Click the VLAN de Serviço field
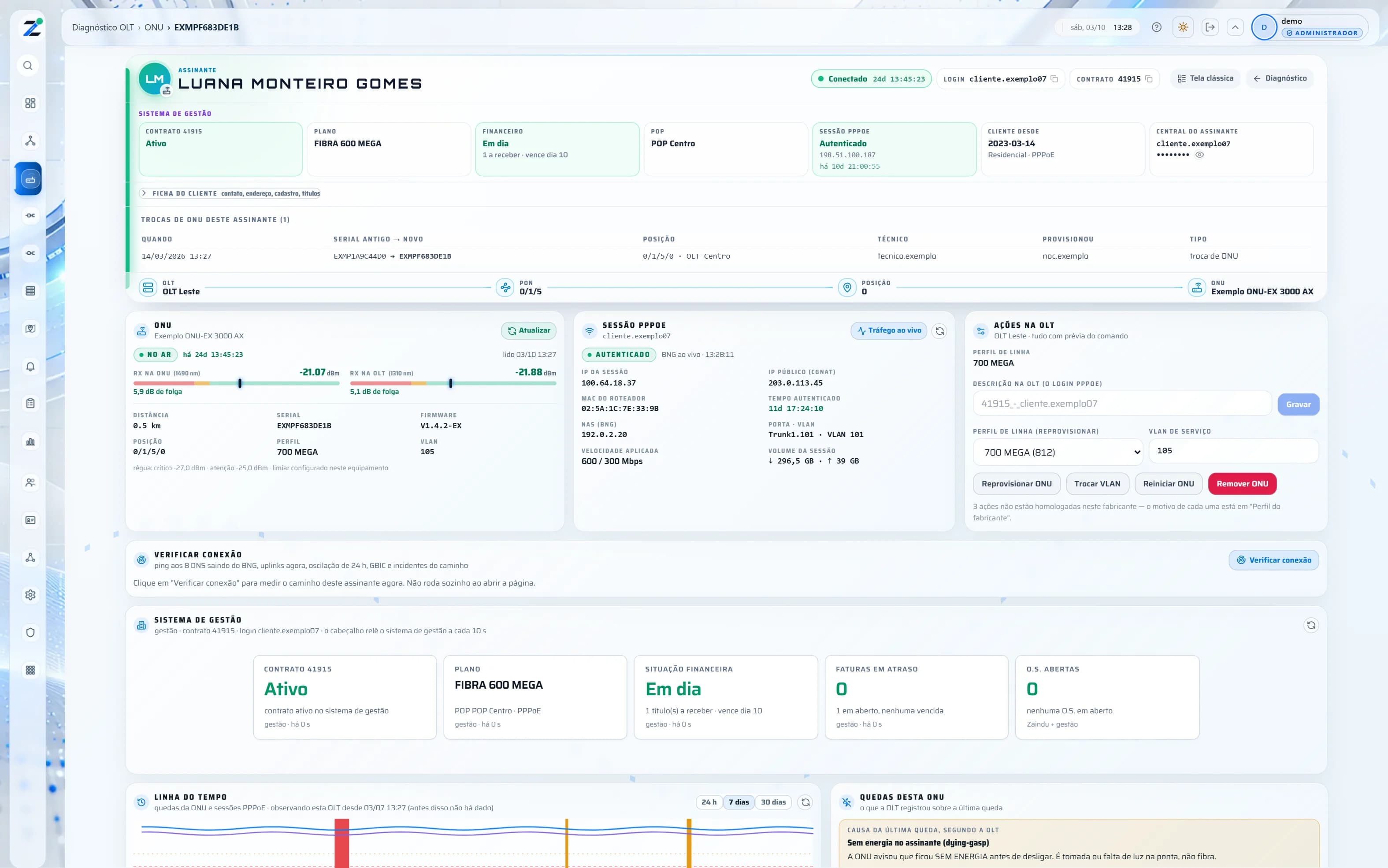 coord(1233,451)
